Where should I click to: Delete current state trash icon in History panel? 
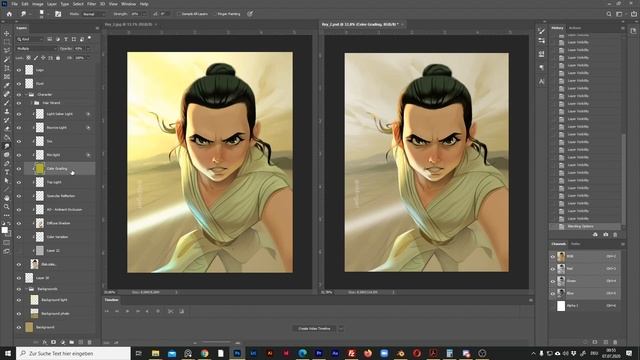pyautogui.click(x=615, y=235)
